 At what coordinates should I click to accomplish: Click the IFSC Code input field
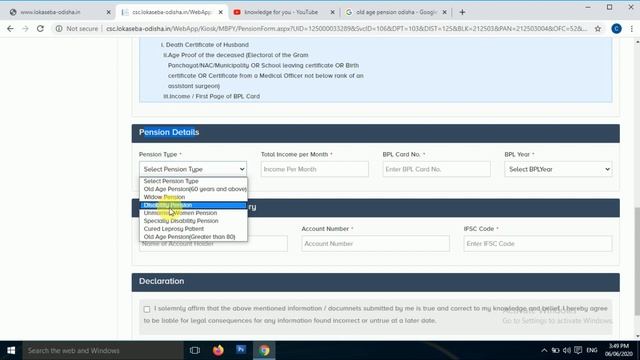coord(538,244)
